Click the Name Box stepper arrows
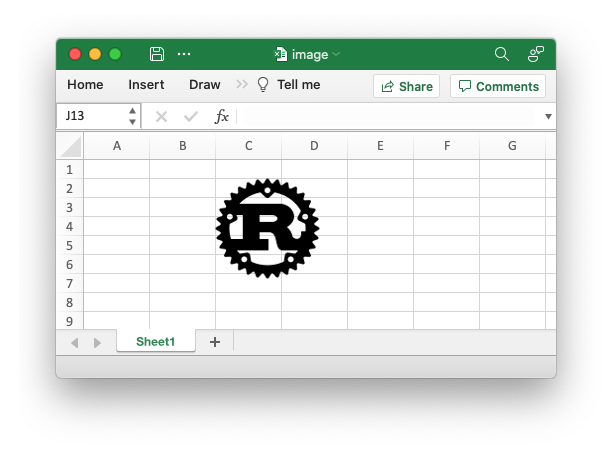612x452 pixels. 132,116
